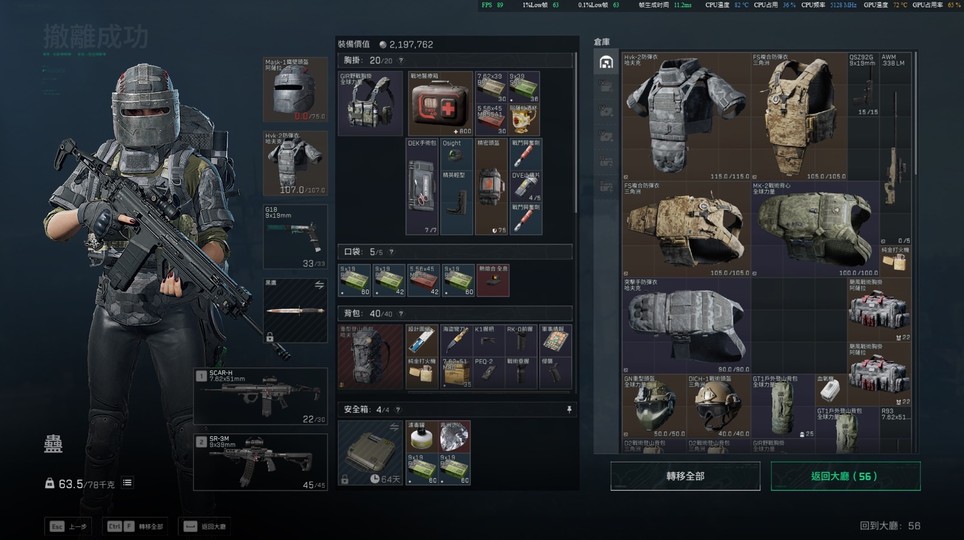Select the GN heavy helmet in the warehouse
The image size is (964, 540).
click(654, 406)
